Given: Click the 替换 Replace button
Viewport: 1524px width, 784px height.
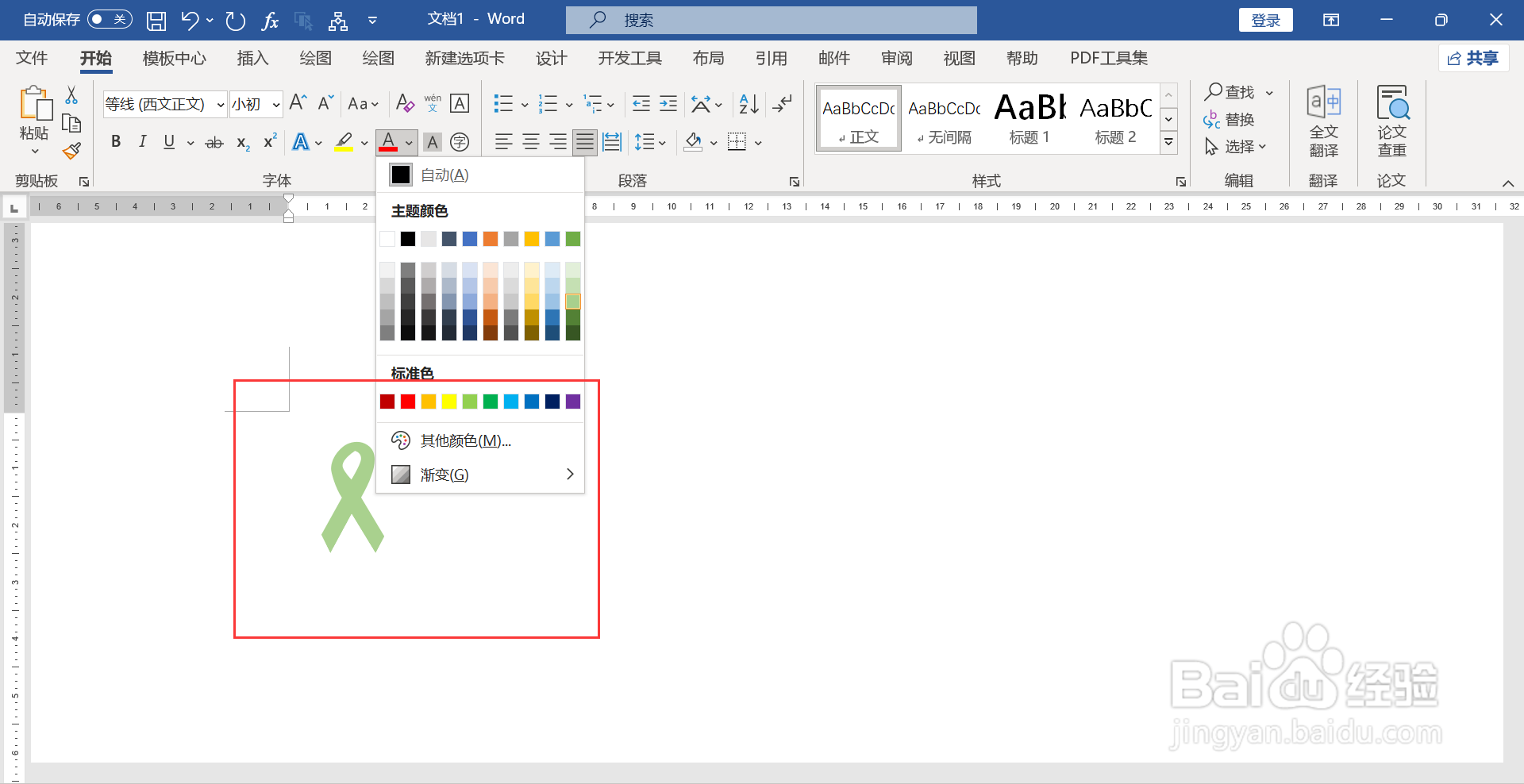Looking at the screenshot, I should click(x=1229, y=120).
